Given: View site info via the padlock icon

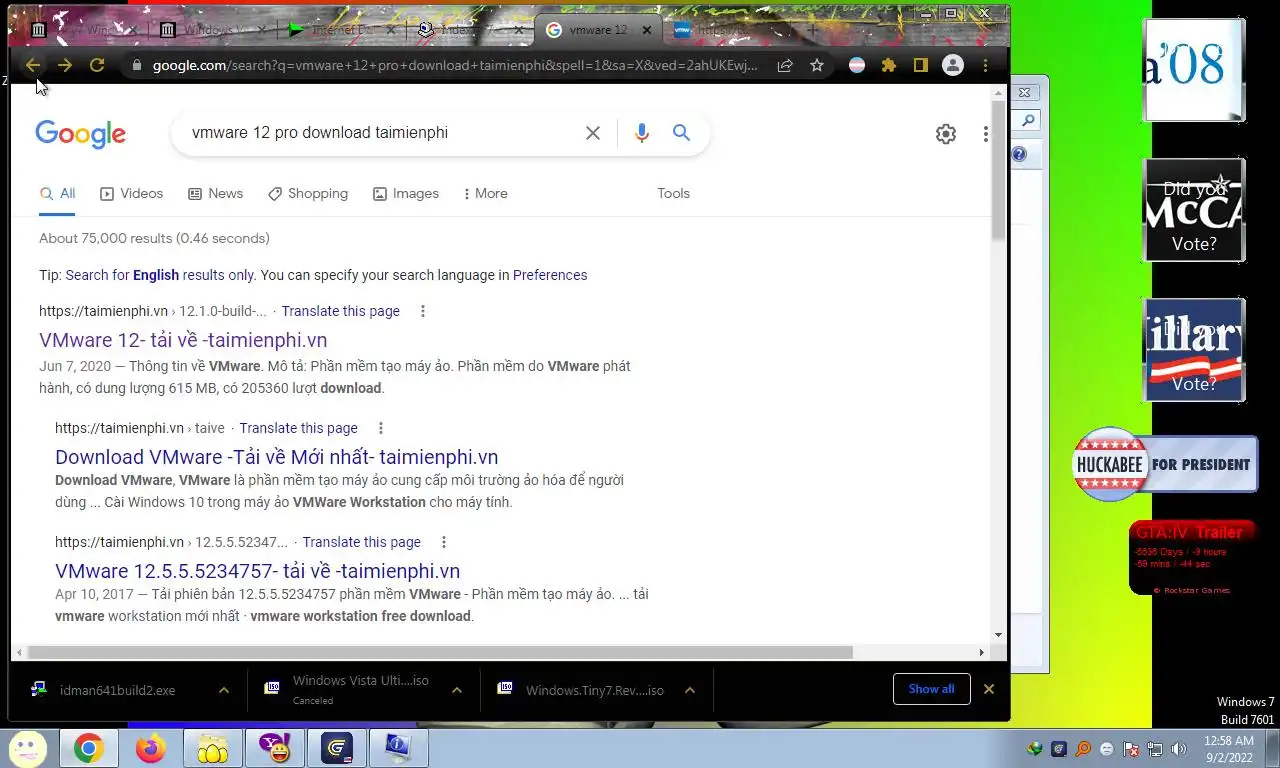Looking at the screenshot, I should 137,65.
